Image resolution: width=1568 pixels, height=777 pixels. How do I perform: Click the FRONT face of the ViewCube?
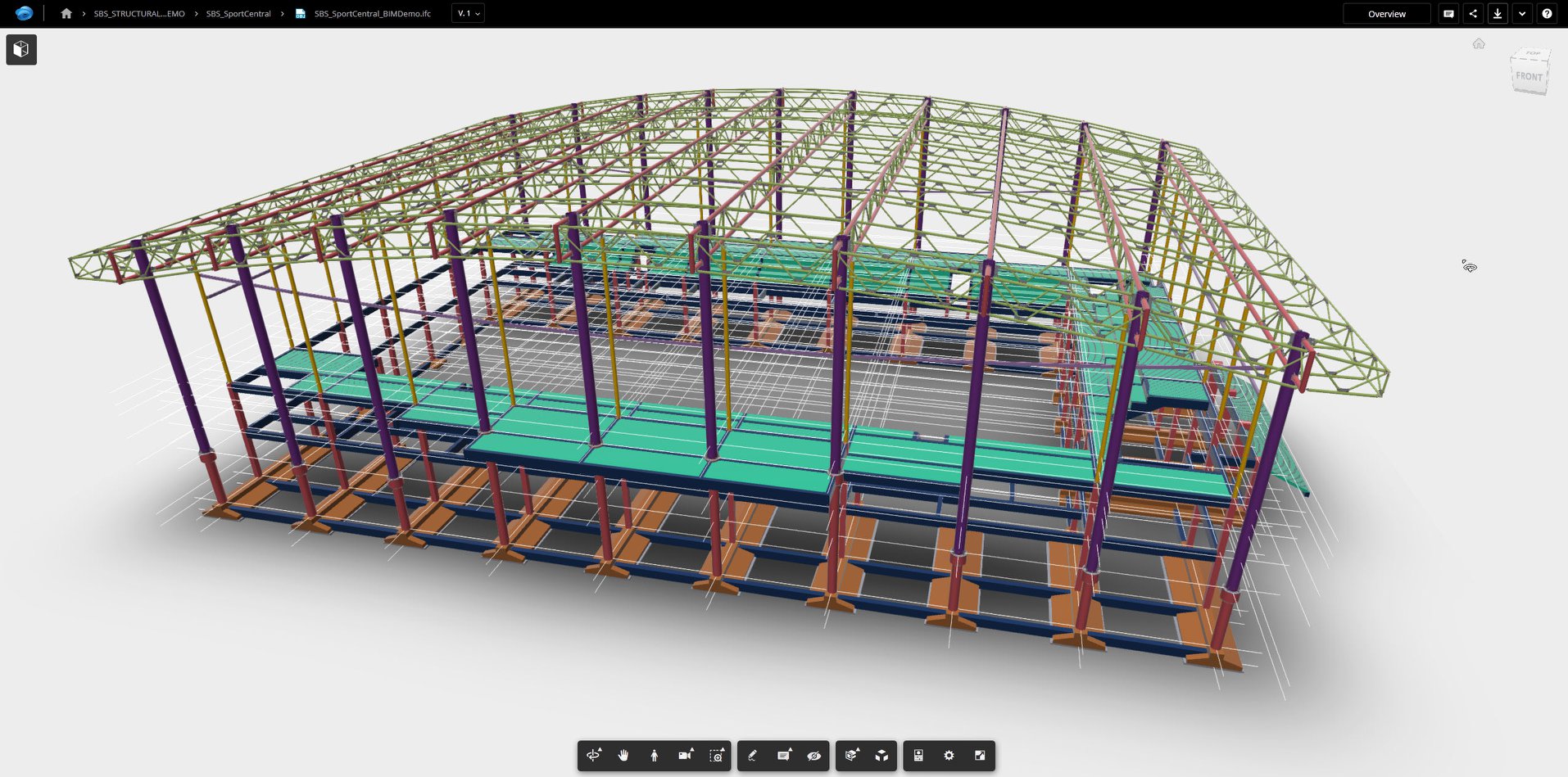click(1530, 75)
